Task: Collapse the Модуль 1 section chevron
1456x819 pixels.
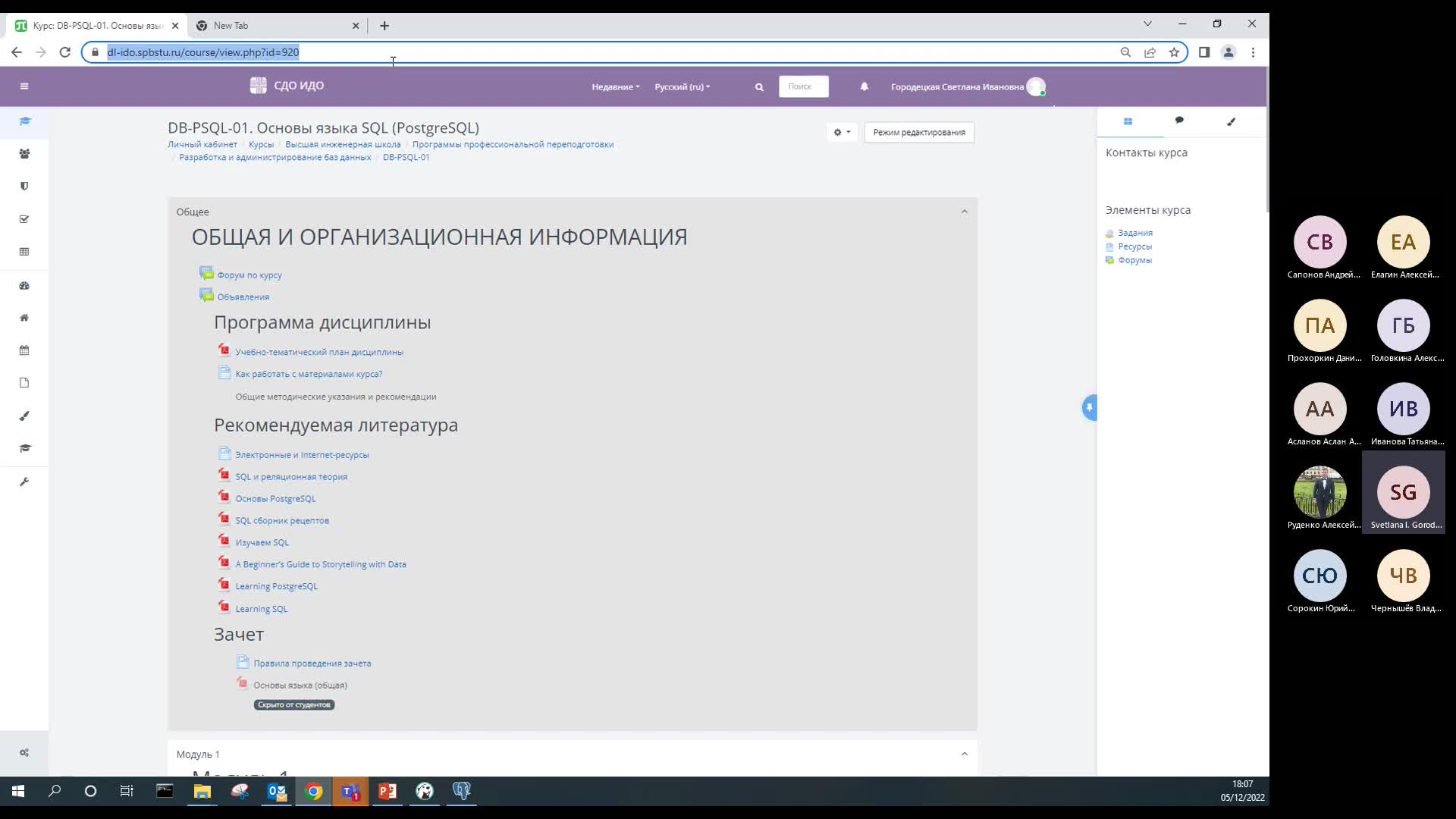Action: (x=965, y=754)
